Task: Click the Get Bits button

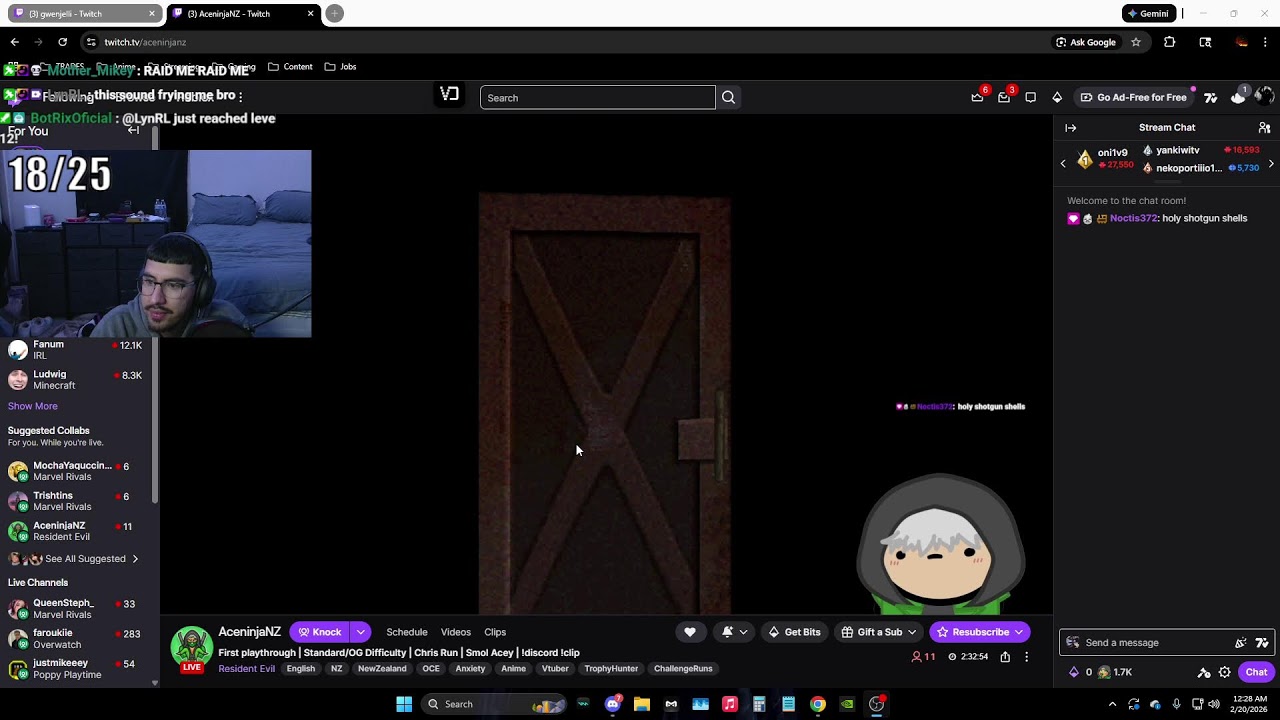Action: point(794,632)
